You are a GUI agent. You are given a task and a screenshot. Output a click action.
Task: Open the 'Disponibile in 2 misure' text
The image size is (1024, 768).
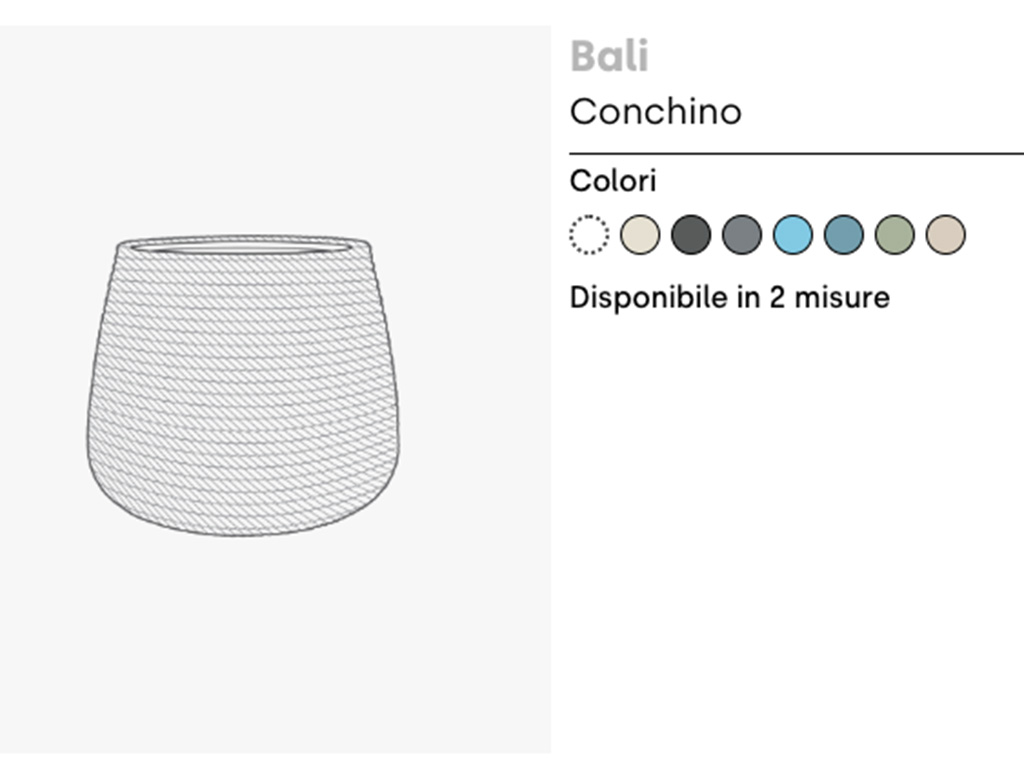(729, 297)
